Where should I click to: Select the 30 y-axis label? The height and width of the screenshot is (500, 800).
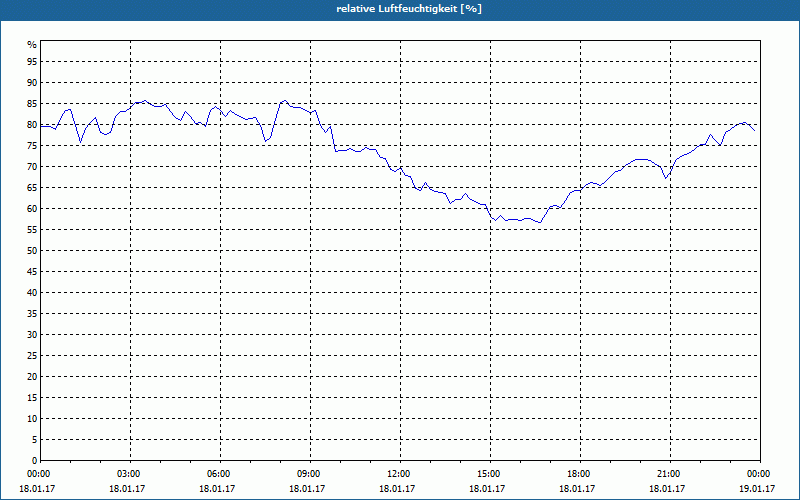32,335
